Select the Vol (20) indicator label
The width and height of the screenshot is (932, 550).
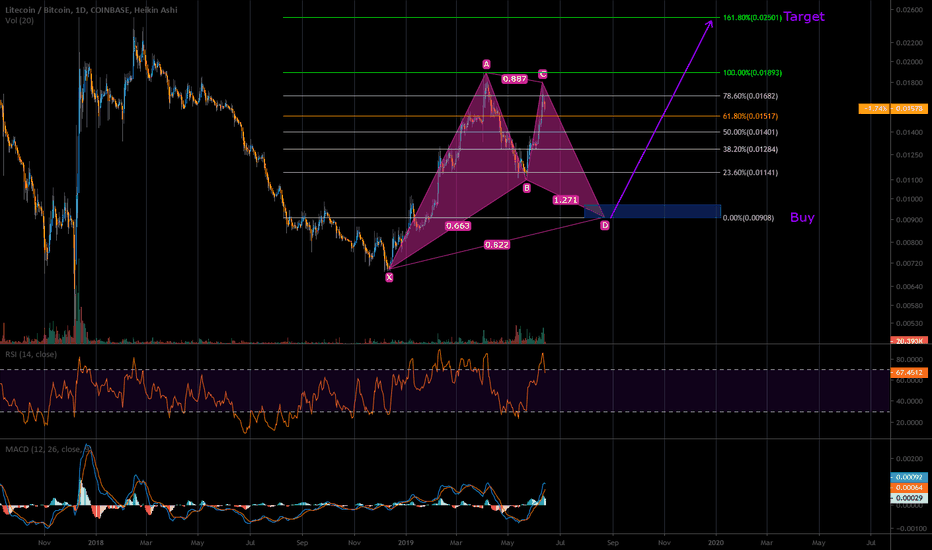coord(20,21)
